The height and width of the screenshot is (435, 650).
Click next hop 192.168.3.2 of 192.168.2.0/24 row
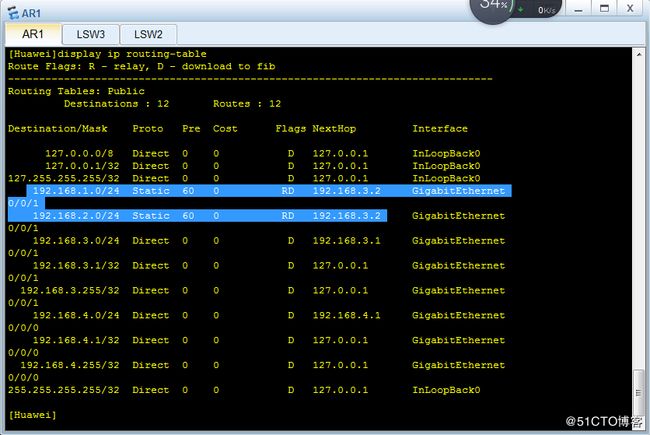tap(347, 216)
